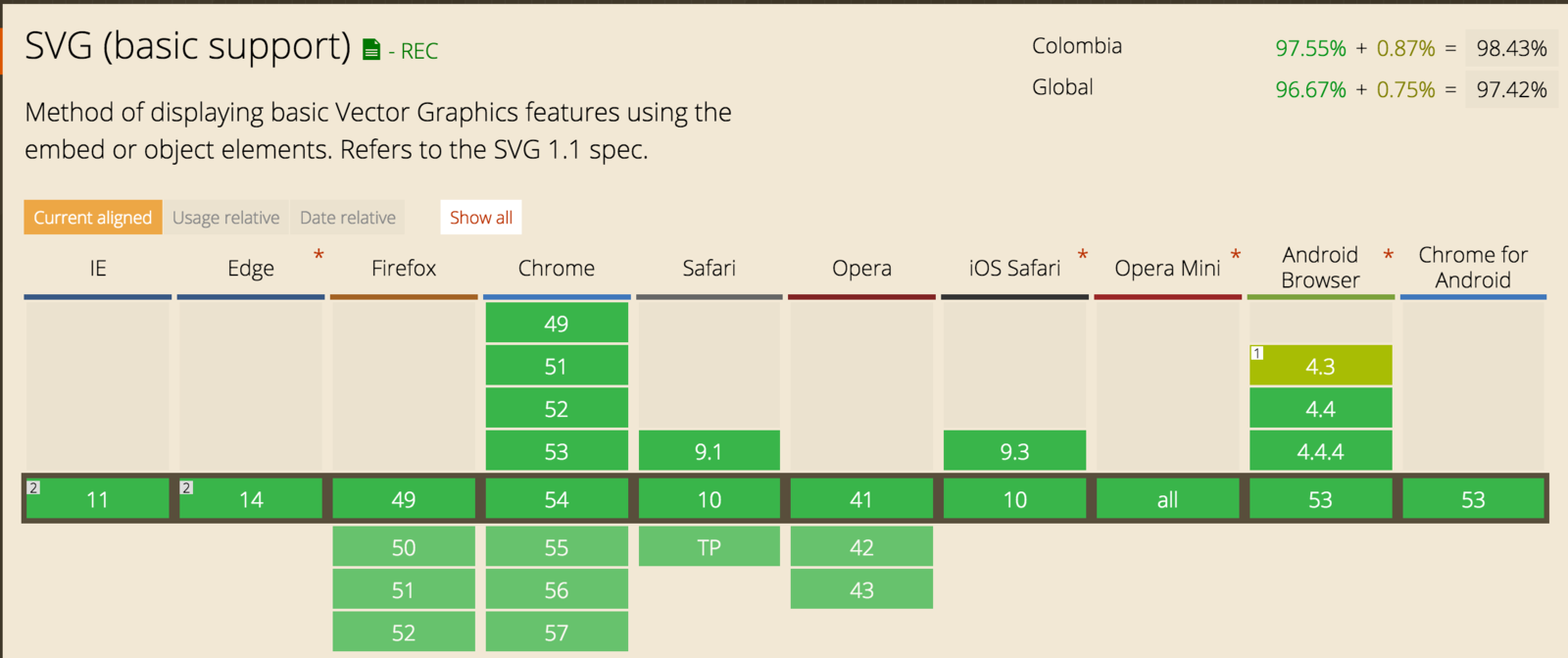This screenshot has height=658, width=1568.
Task: Open the specification document icon beside REC
Action: coord(371,50)
